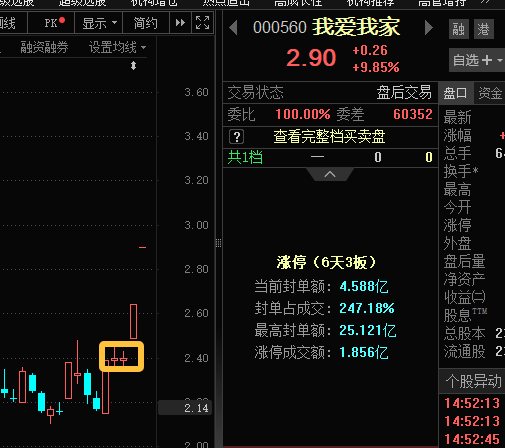Click the PK comparison button

(51, 23)
